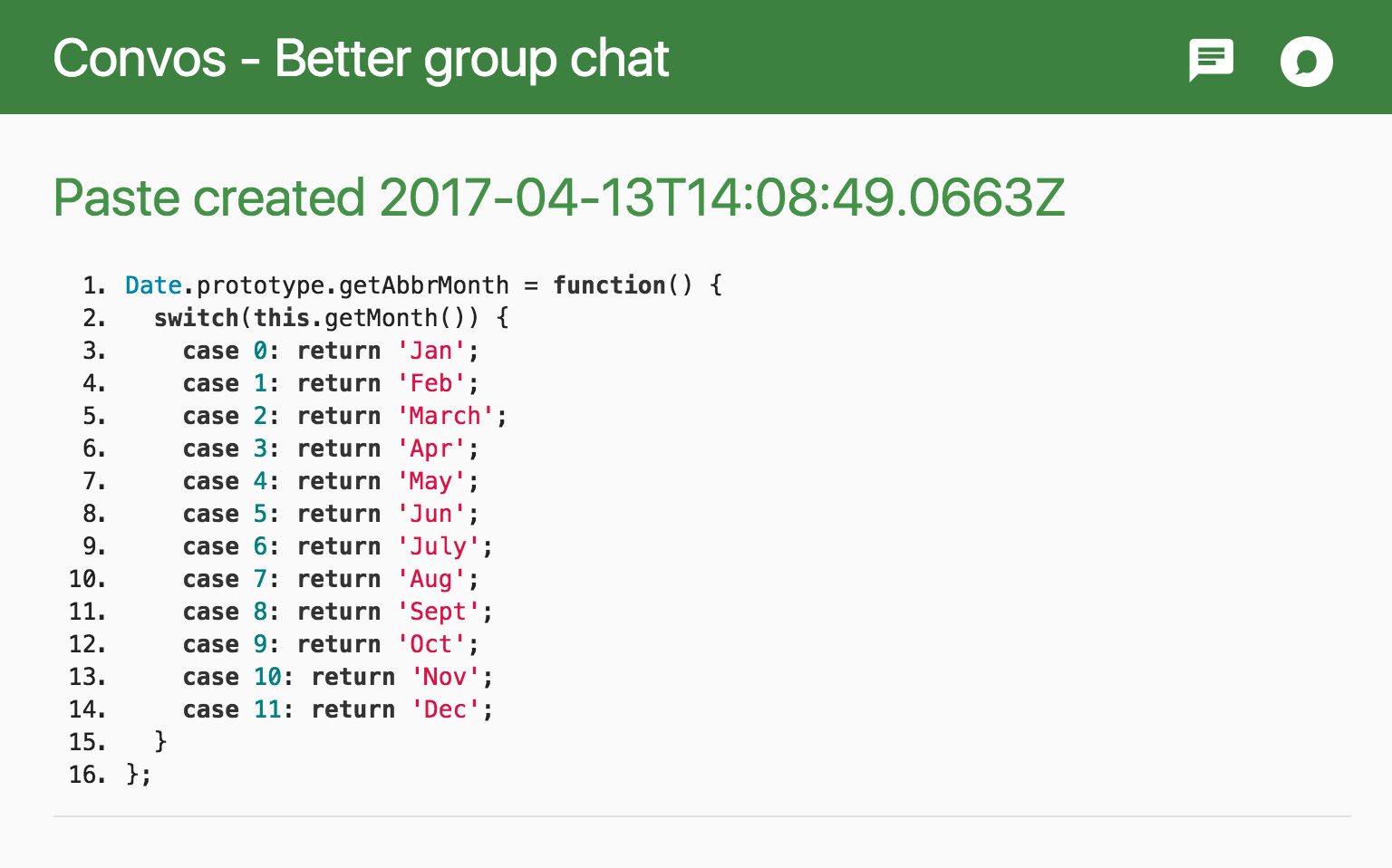Click the 'May' string literal
The width and height of the screenshot is (1392, 868).
[x=431, y=481]
